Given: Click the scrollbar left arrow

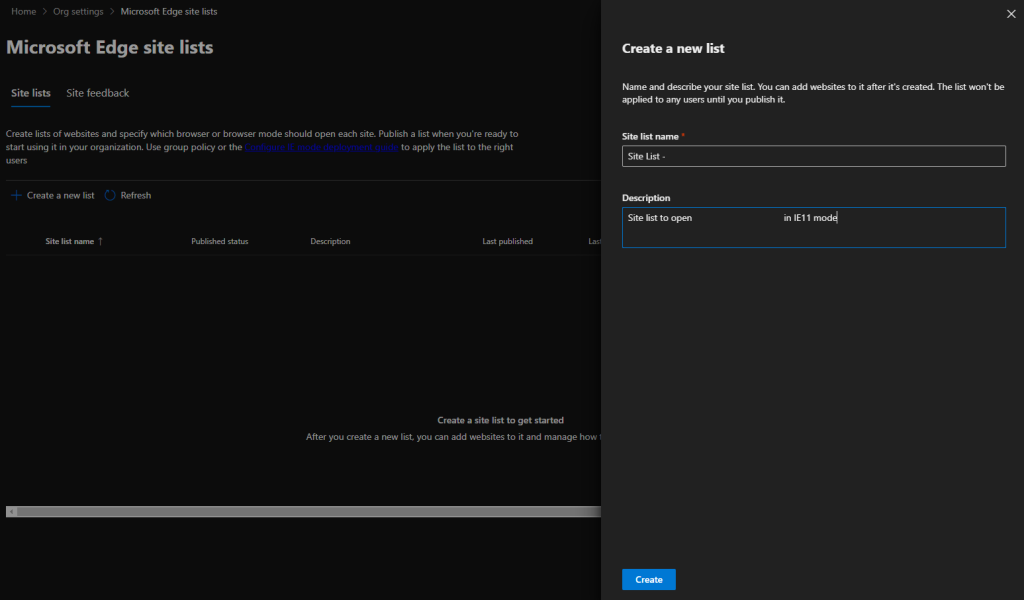Looking at the screenshot, I should pos(11,512).
